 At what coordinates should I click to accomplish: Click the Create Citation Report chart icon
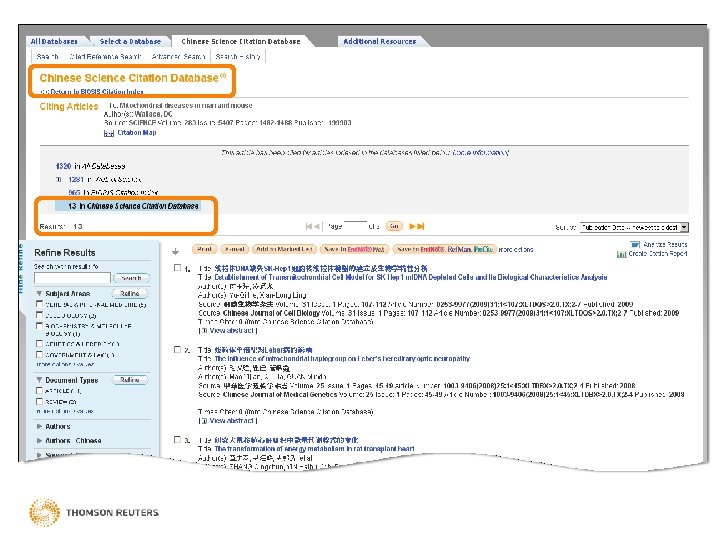pos(621,253)
